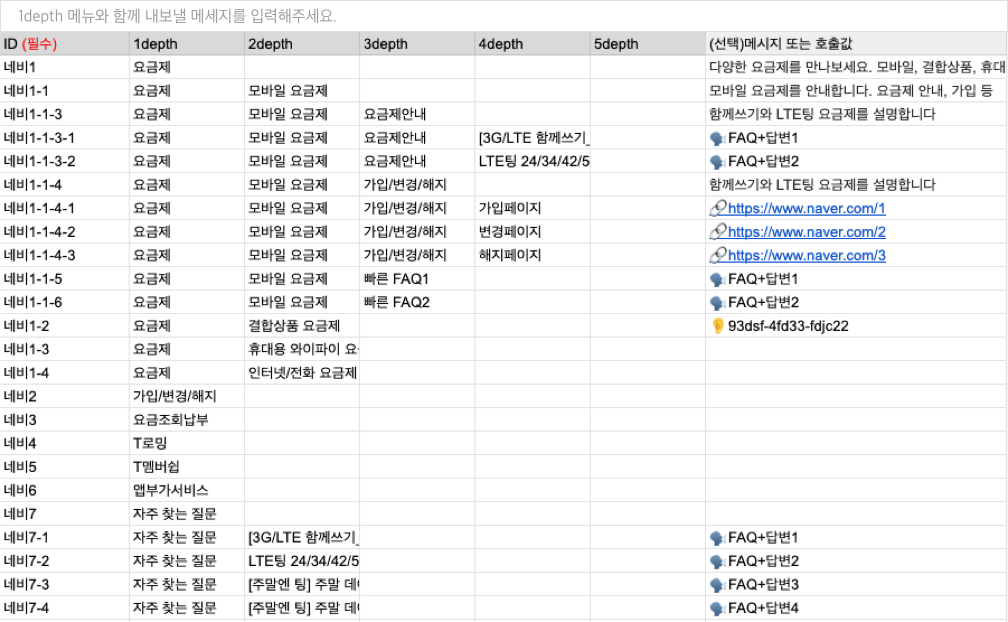Click the speech icon in row 네비7-2
Viewport: 1008px width, 622px height.
pyautogui.click(x=717, y=561)
